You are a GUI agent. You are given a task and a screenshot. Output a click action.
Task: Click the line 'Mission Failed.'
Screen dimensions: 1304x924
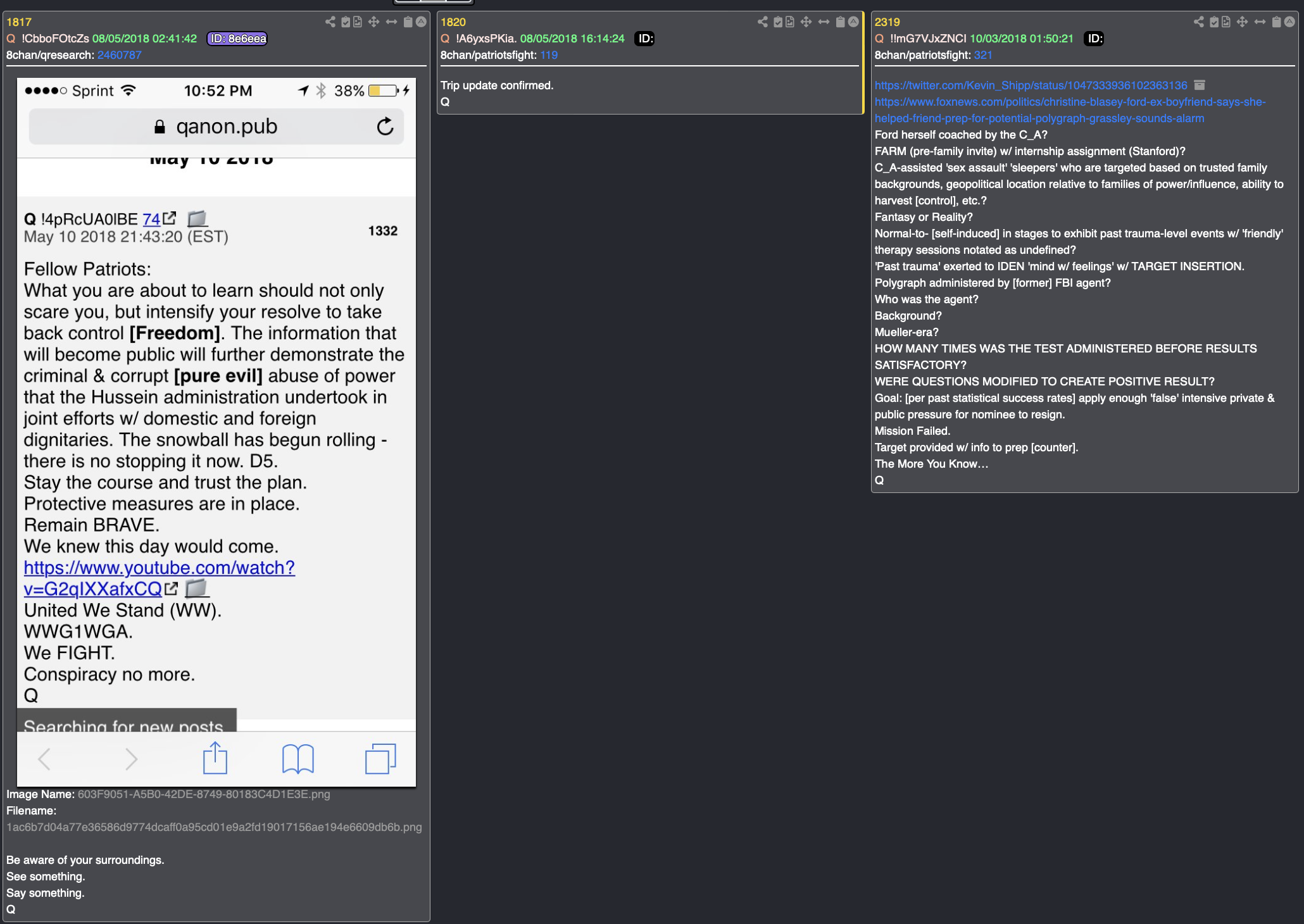pos(913,431)
